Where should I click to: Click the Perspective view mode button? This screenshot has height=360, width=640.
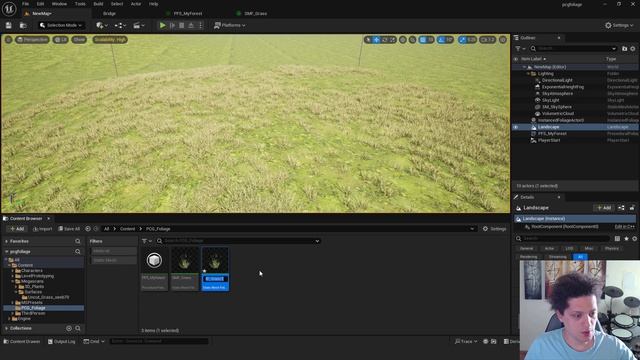(32, 40)
